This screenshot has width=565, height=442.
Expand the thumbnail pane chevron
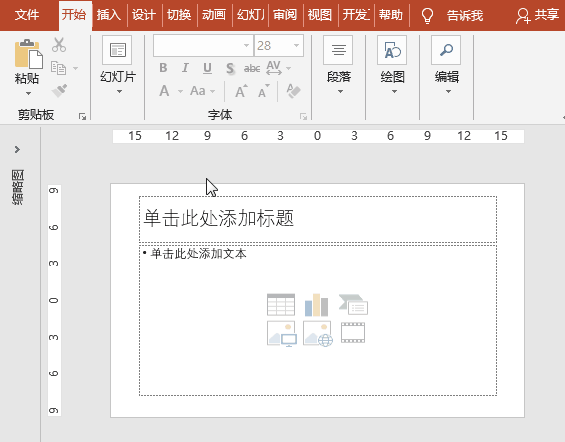[17, 149]
